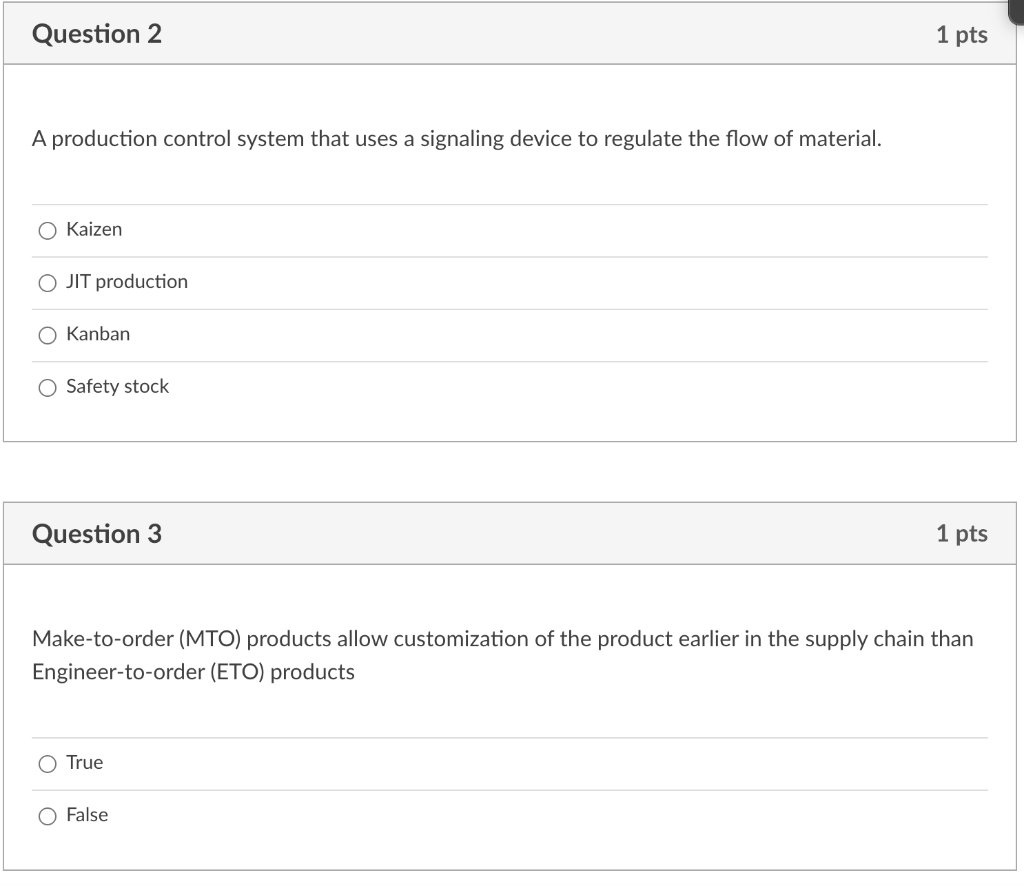This screenshot has width=1024, height=886.
Task: Click the Kanban answer label text
Action: point(97,334)
